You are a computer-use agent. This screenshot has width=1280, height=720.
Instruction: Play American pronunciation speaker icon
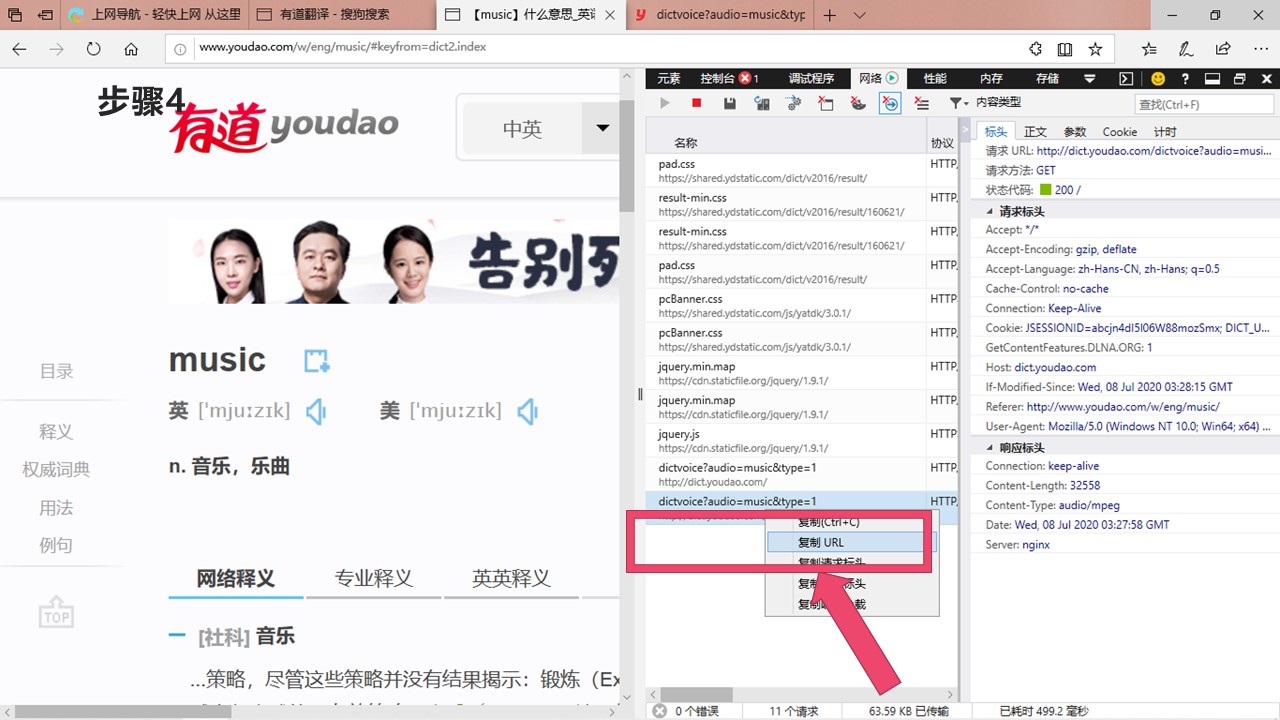tap(528, 411)
